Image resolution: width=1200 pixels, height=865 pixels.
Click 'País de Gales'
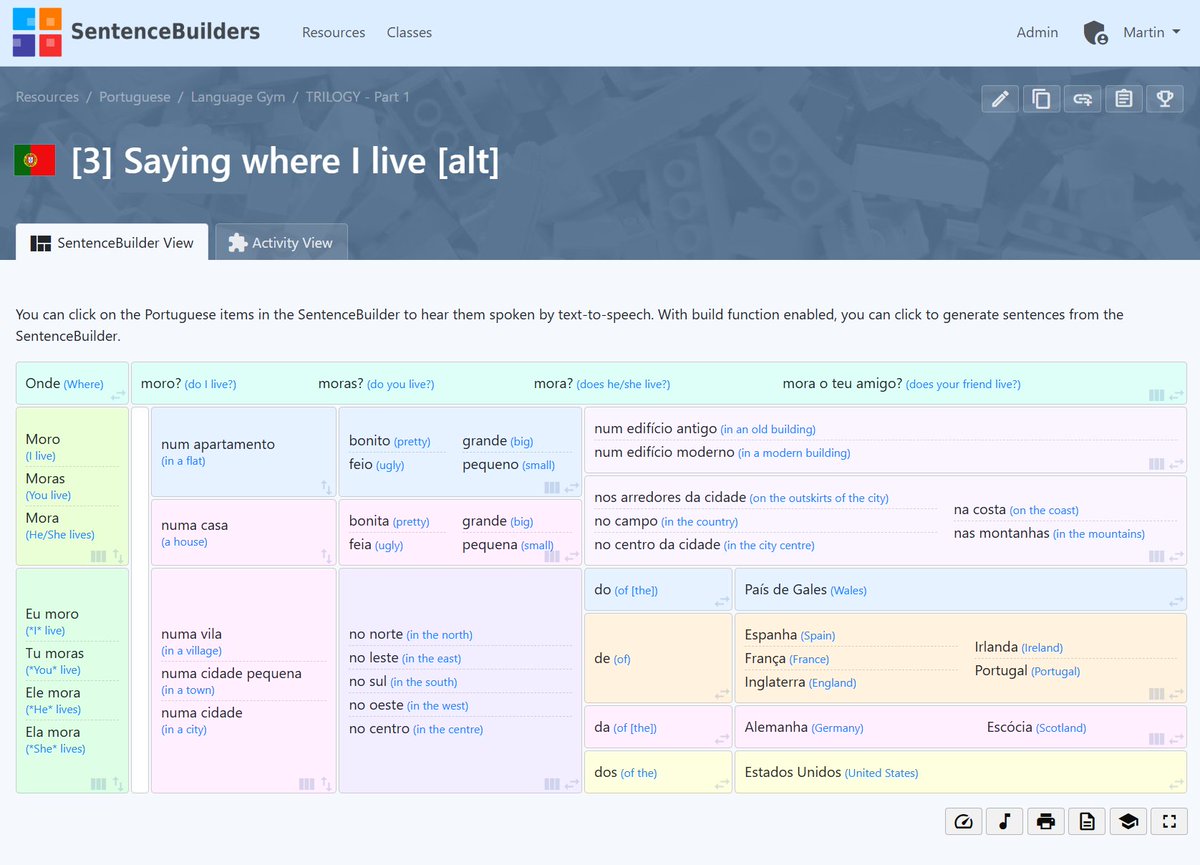click(x=786, y=589)
